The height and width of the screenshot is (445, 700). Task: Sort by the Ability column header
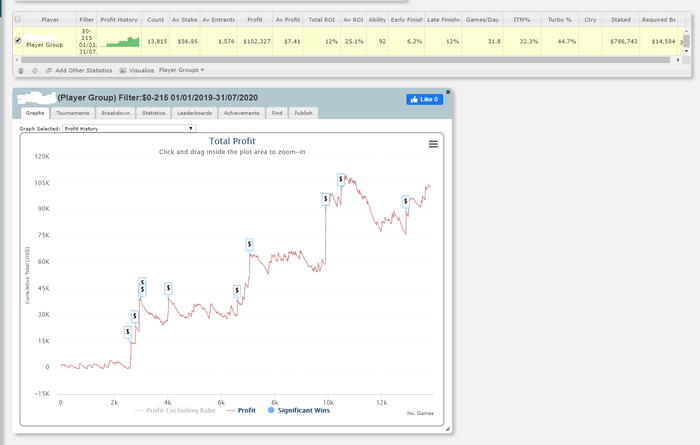click(x=377, y=20)
